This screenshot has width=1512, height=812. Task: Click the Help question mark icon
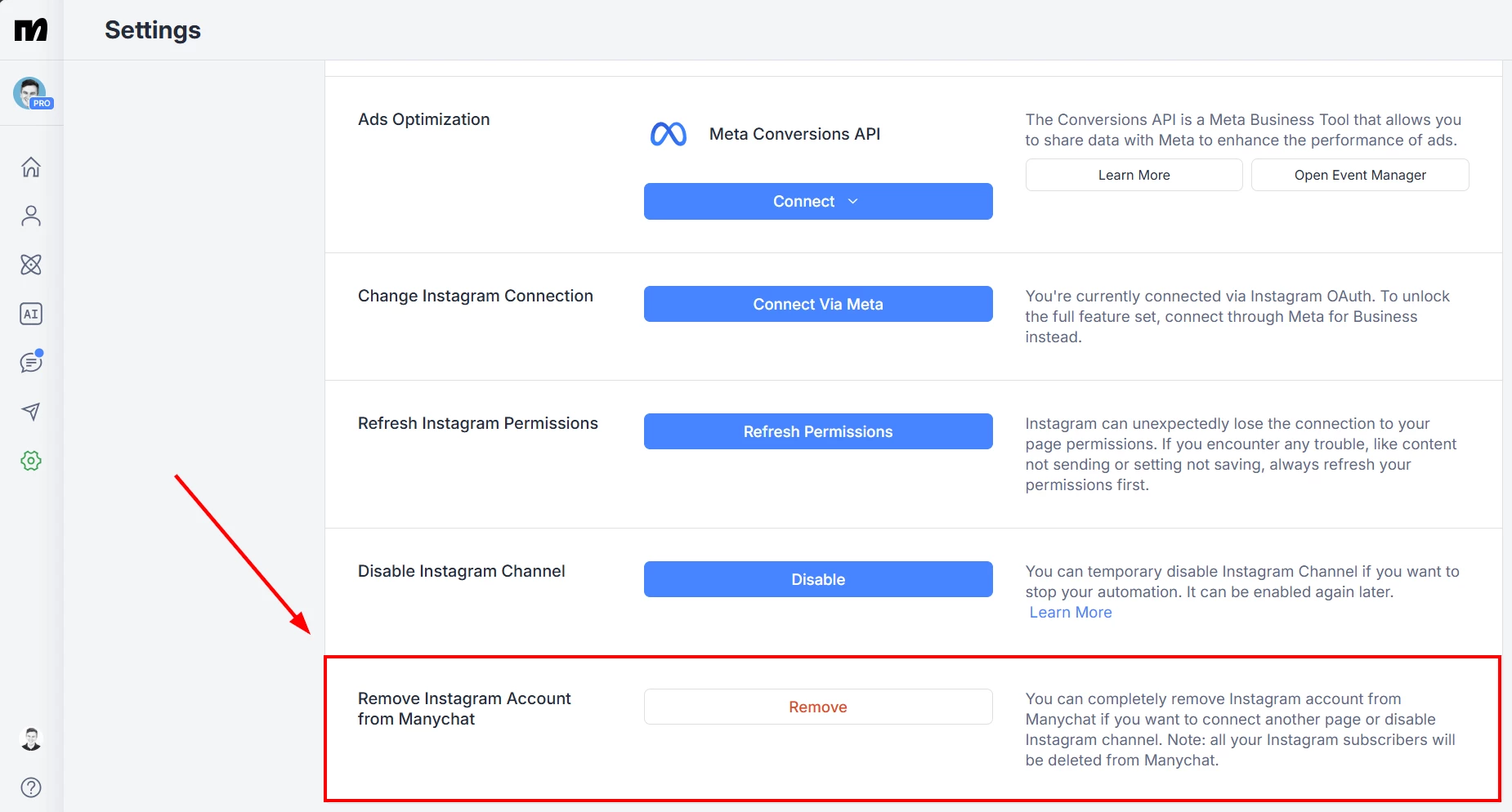click(x=31, y=787)
